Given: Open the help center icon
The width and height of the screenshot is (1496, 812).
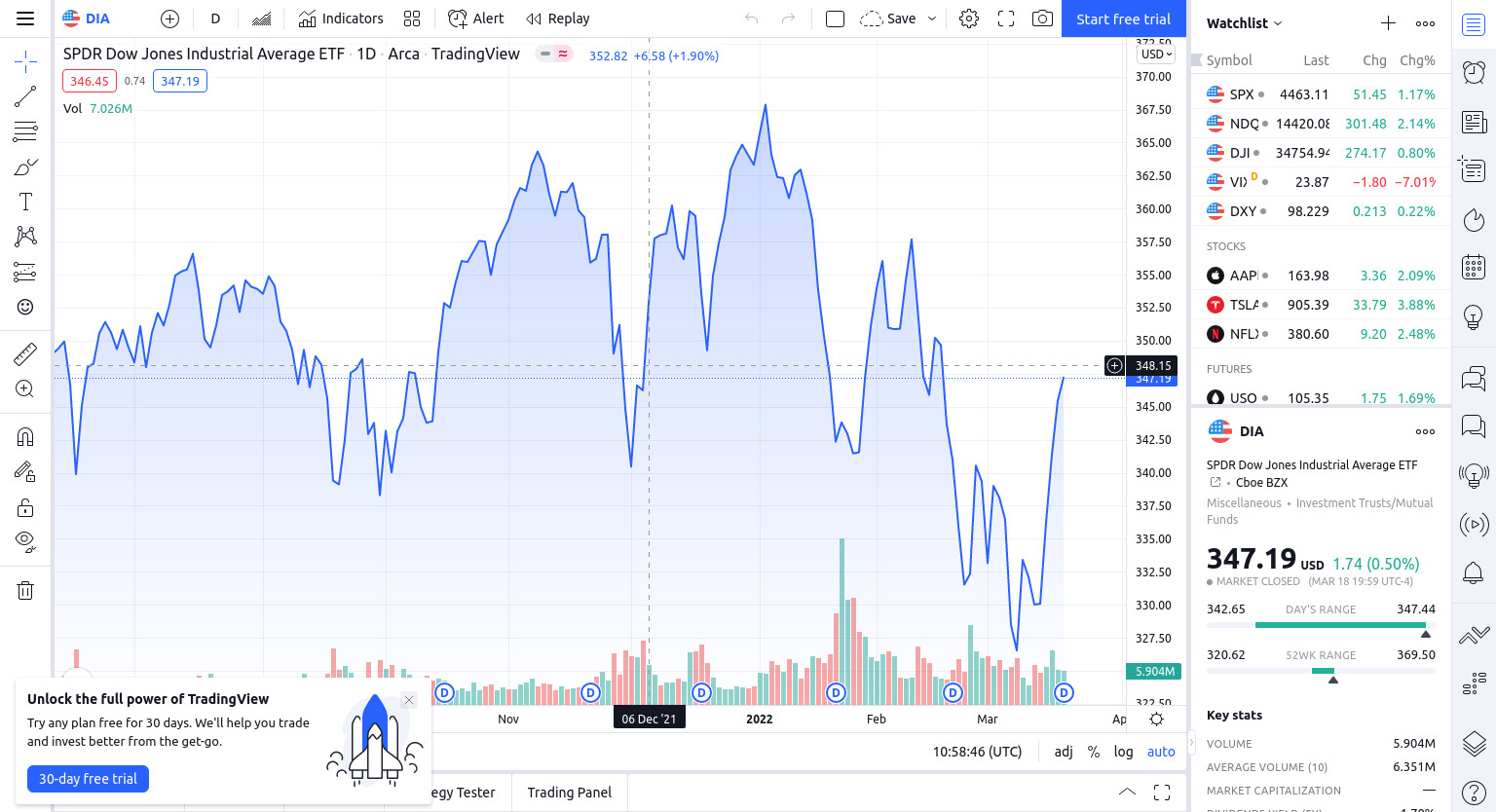Looking at the screenshot, I should [1474, 793].
